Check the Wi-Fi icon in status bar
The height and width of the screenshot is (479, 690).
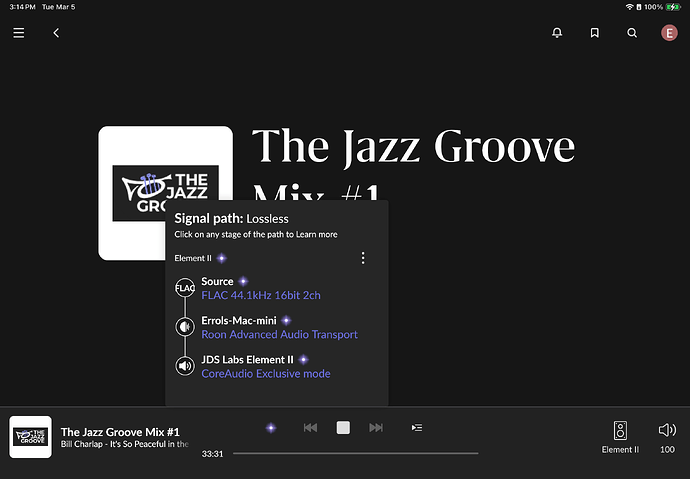[629, 7]
